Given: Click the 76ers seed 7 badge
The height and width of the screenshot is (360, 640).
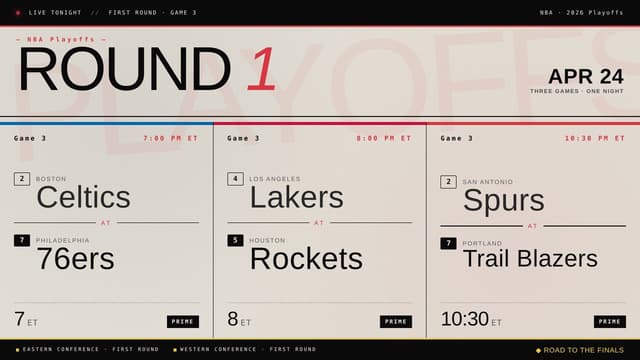Looking at the screenshot, I should 22,240.
